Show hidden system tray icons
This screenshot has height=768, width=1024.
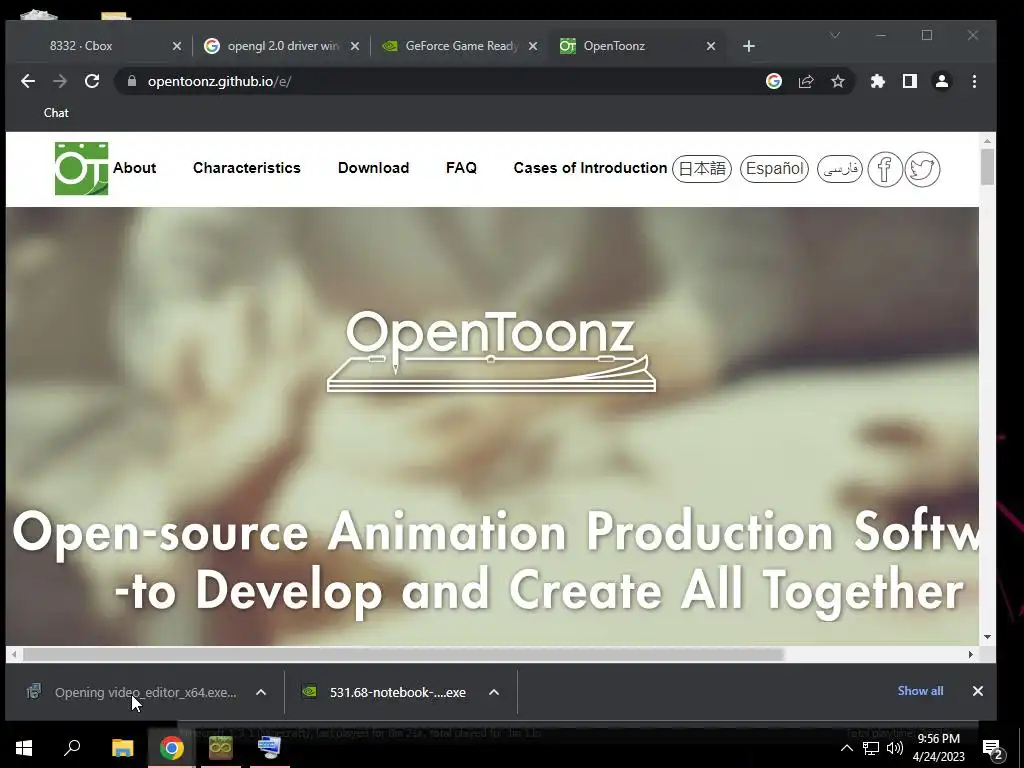(846, 748)
